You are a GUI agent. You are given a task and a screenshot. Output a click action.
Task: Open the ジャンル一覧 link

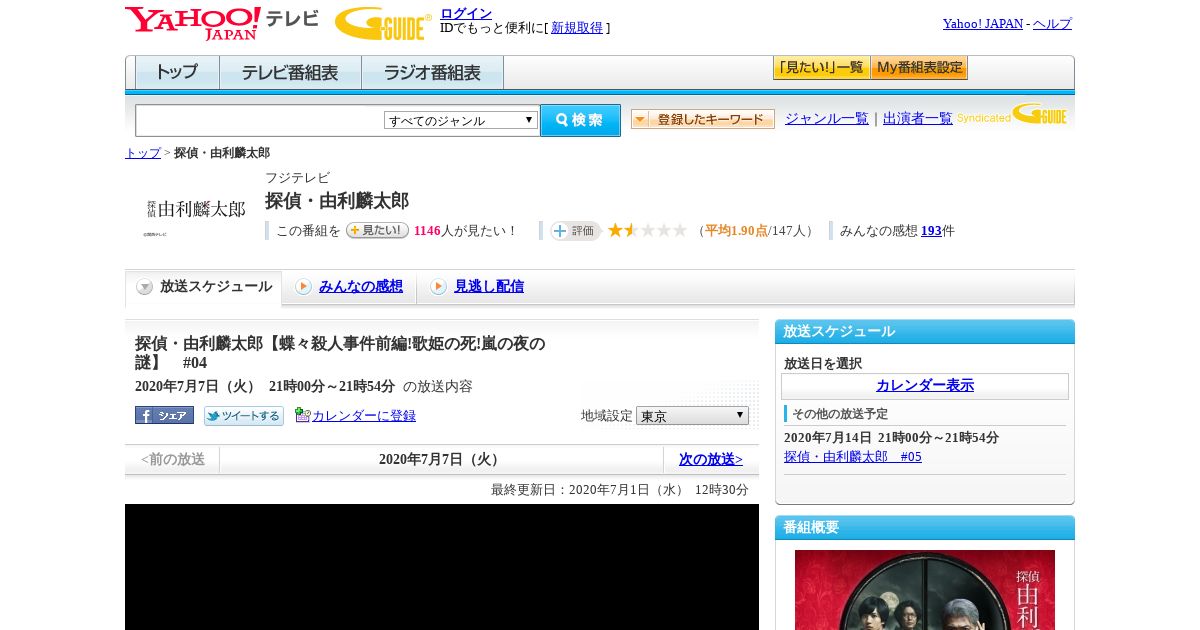[x=827, y=118]
